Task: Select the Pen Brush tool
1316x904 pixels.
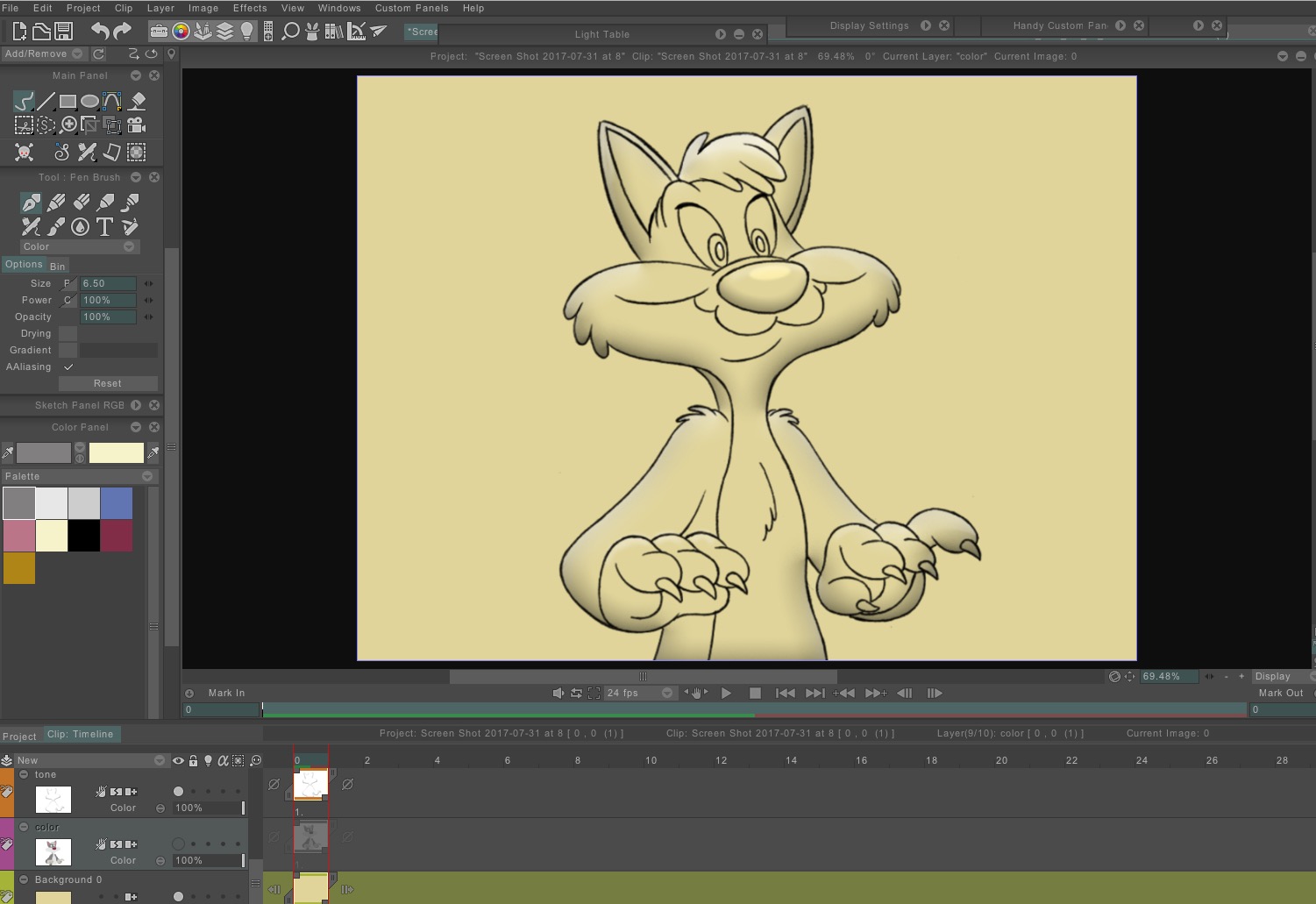Action: (x=31, y=203)
